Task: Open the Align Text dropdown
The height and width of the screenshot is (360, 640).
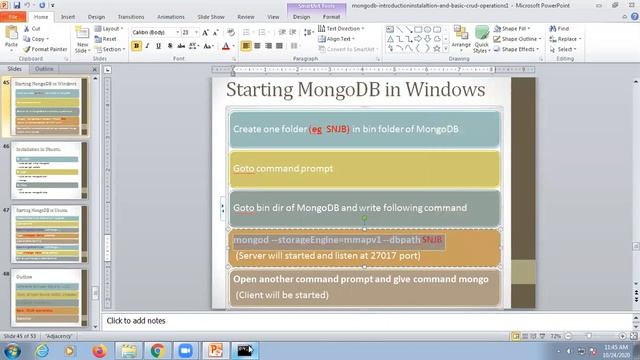Action: [336, 39]
